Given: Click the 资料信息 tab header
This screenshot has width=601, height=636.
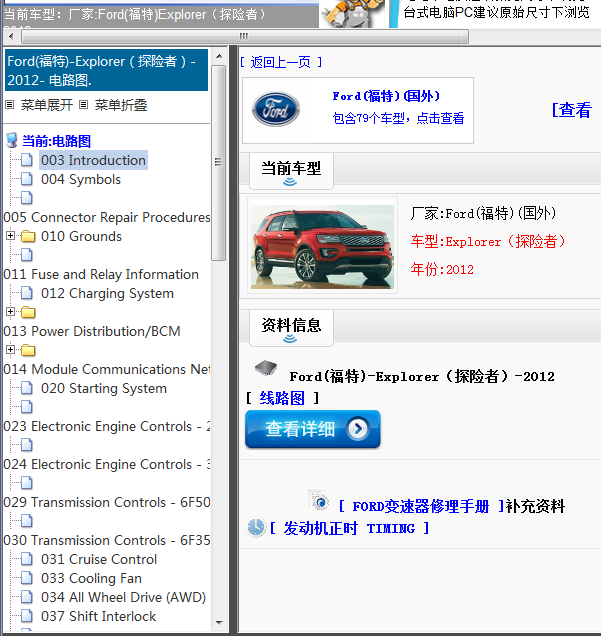Looking at the screenshot, I should coord(291,328).
